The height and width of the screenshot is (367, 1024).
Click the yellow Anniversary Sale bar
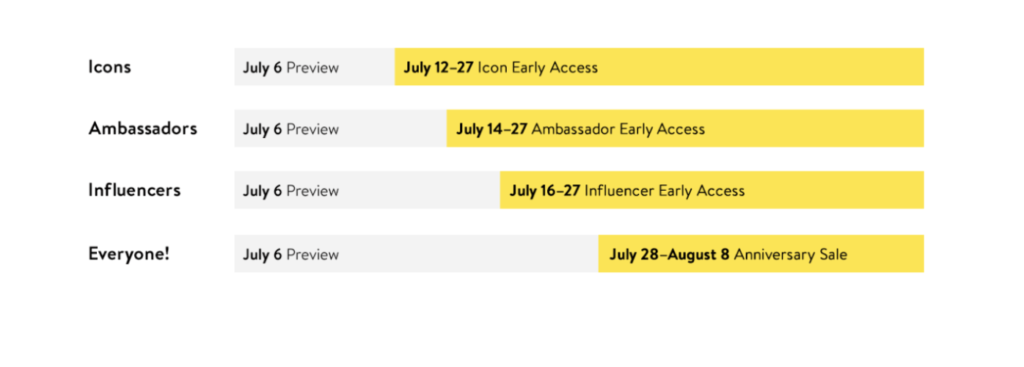[761, 253]
